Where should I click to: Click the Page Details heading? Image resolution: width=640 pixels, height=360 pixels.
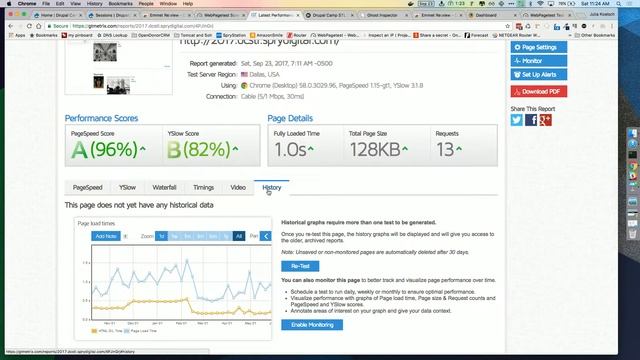(290, 118)
